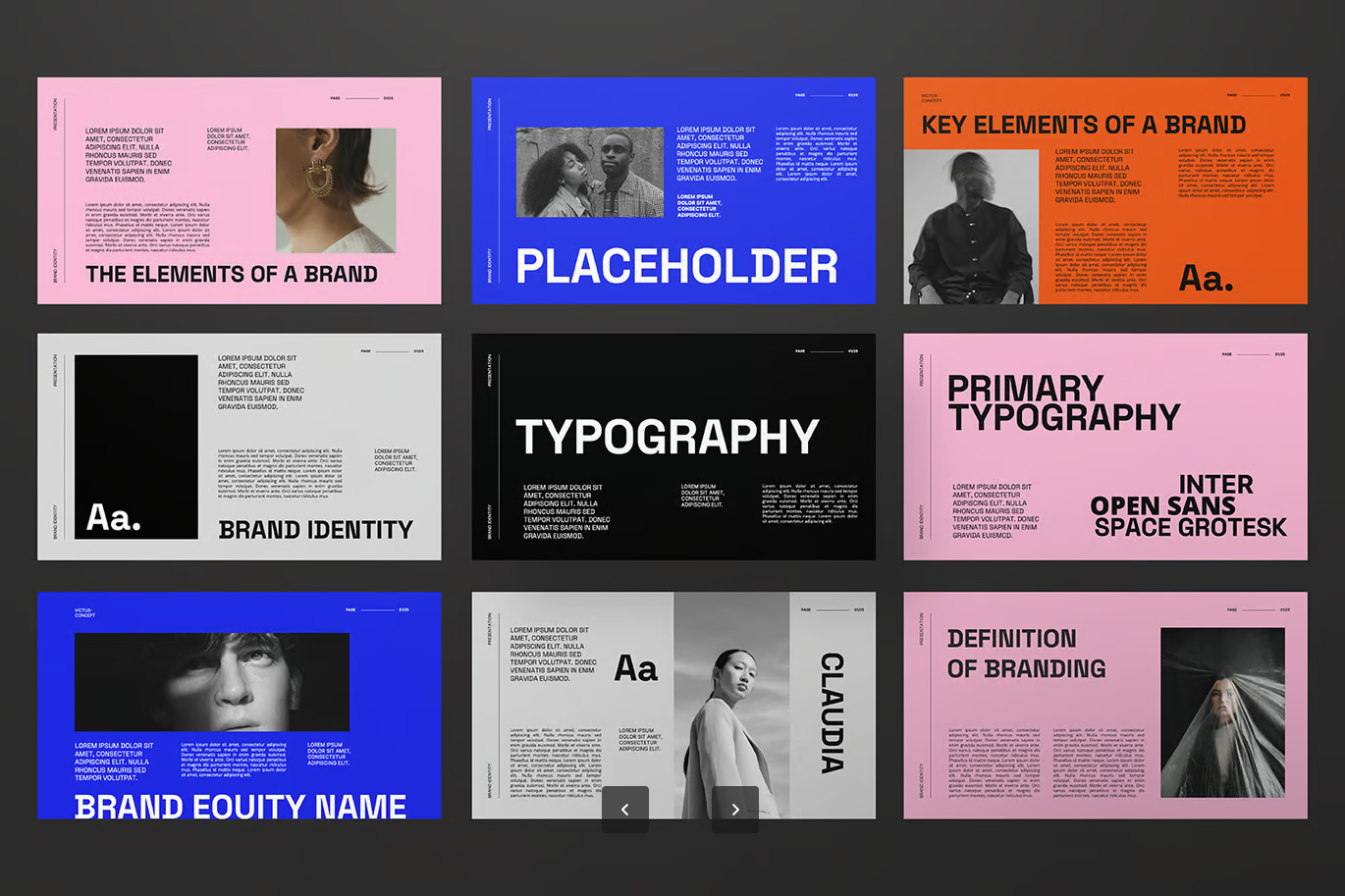This screenshot has height=896, width=1345.
Task: Click the next slide right arrow
Action: coord(735,810)
